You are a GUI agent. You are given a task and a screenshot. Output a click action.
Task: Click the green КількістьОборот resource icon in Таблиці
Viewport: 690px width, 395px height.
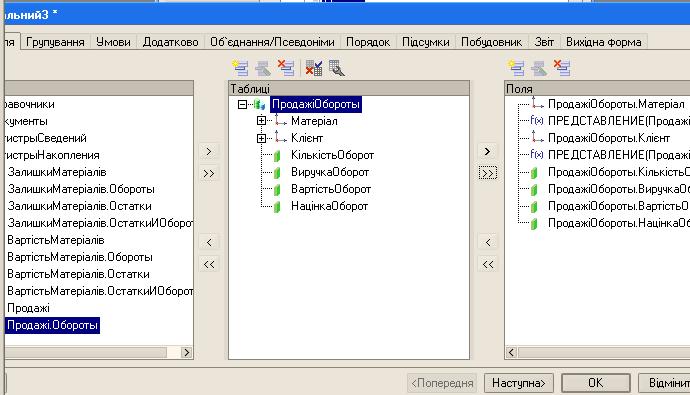[277, 155]
